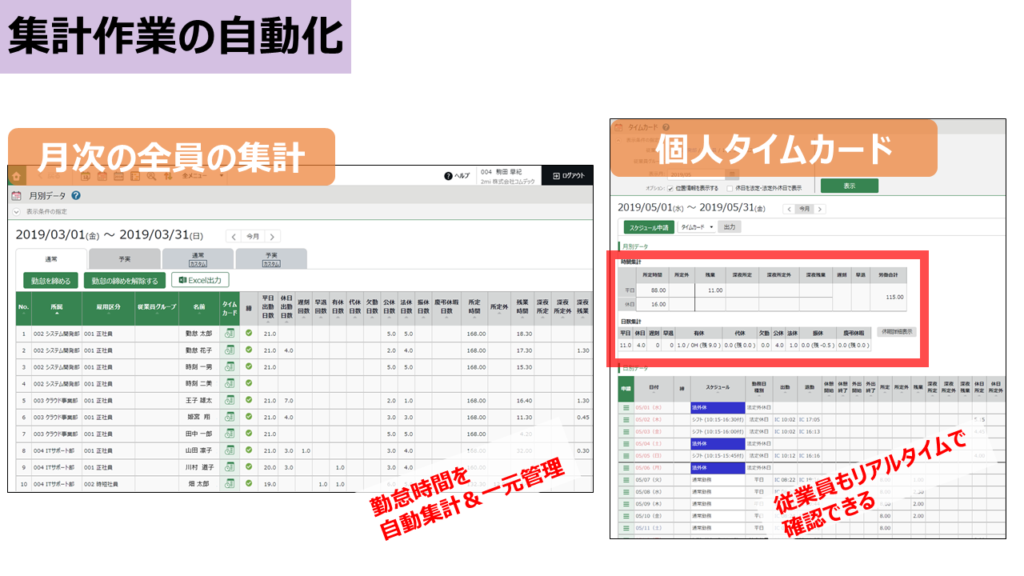The image size is (1024, 576).
Task: Click the 出力 button in time card
Action: coord(729,227)
